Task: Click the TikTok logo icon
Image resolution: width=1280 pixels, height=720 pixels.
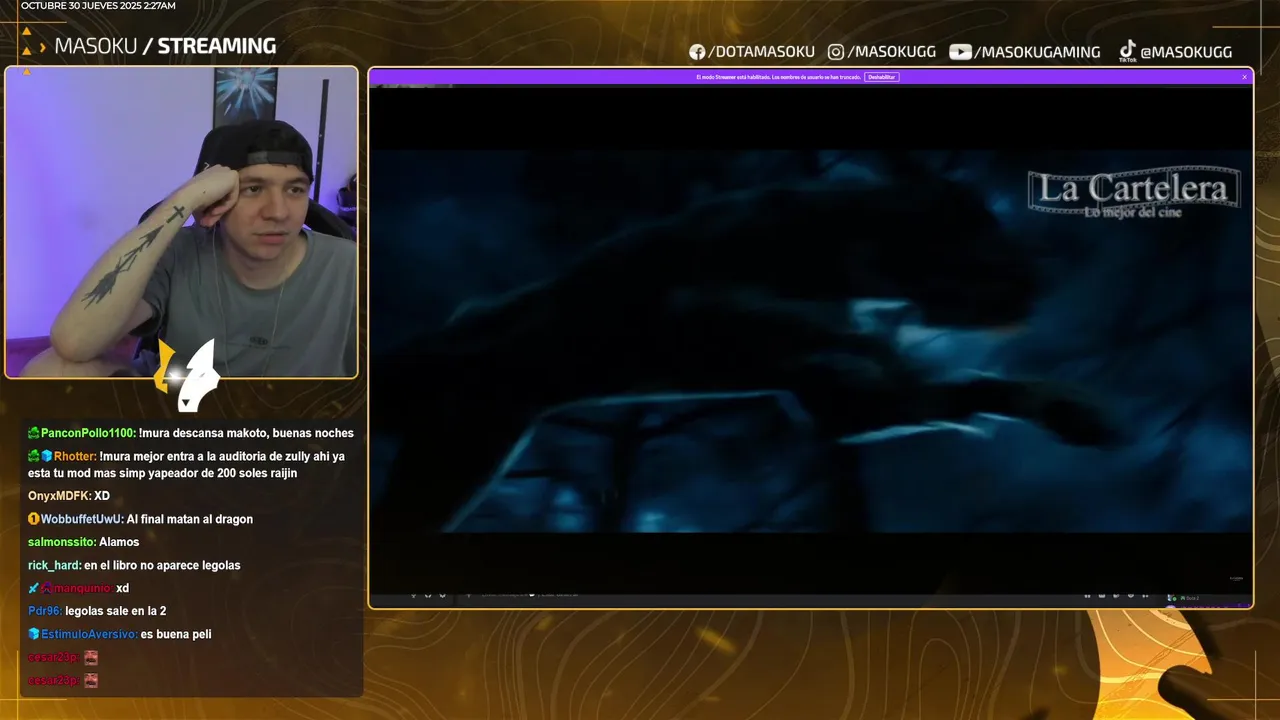Action: coord(1127,50)
